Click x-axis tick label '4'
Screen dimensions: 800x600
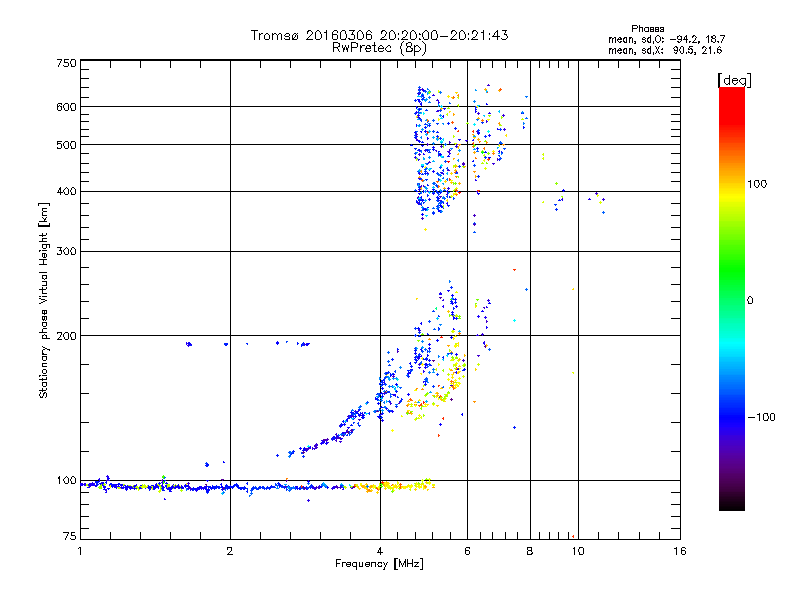pyautogui.click(x=380, y=552)
